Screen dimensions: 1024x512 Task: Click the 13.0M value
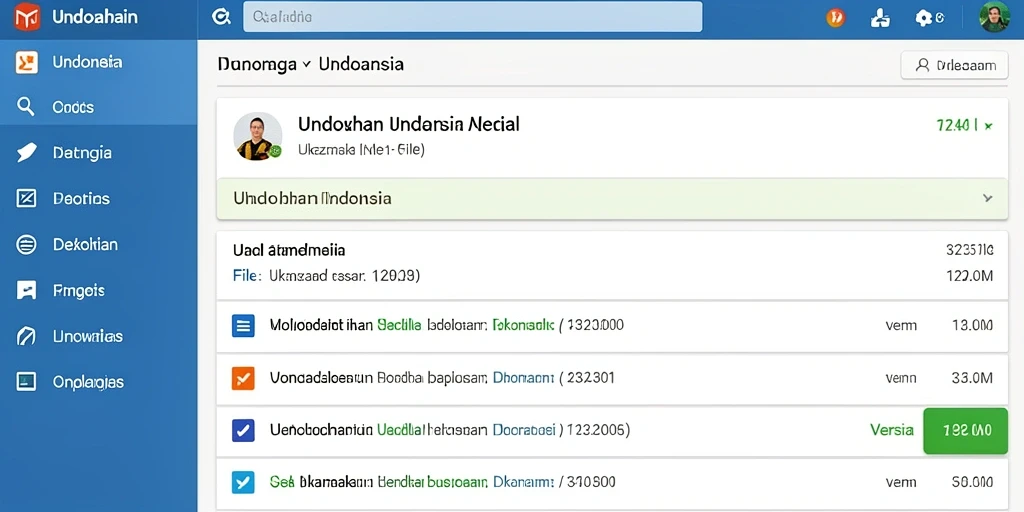pos(973,325)
